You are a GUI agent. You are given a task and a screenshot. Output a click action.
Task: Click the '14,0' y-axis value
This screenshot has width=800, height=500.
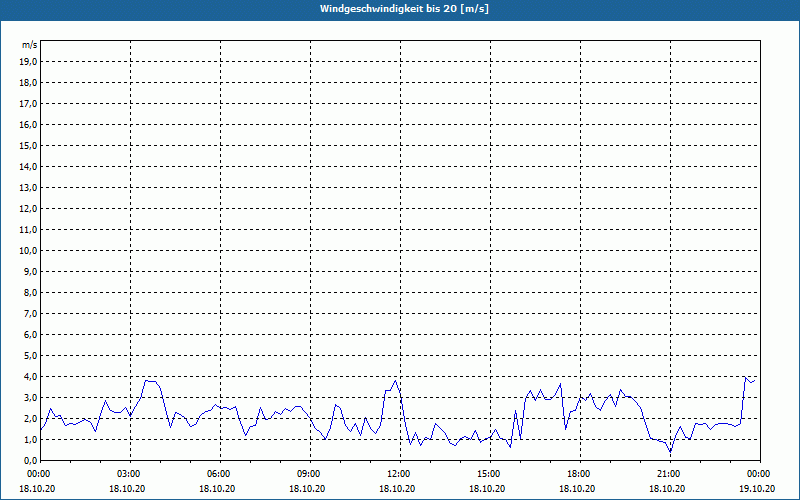click(29, 166)
